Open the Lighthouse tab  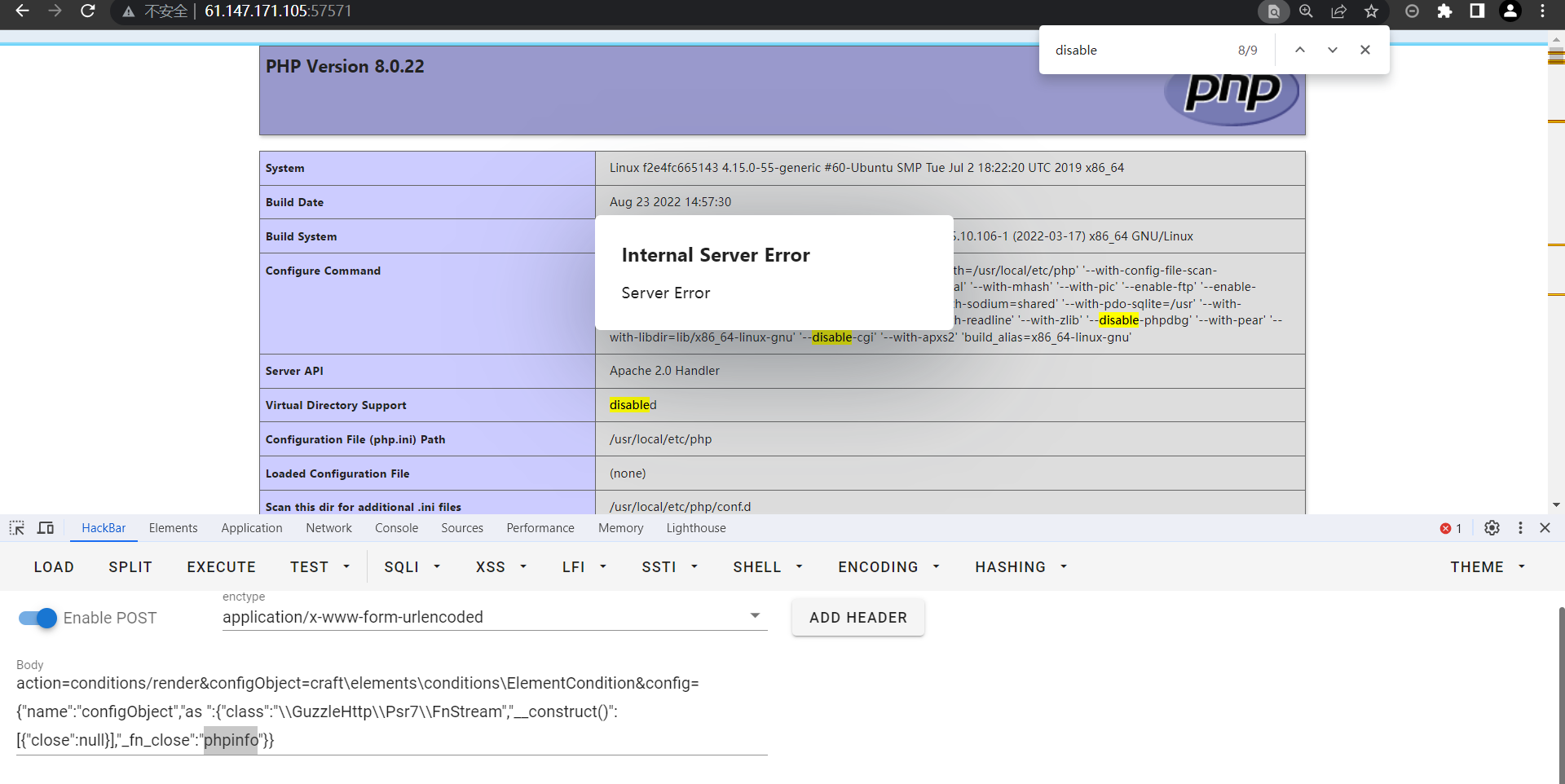click(696, 528)
